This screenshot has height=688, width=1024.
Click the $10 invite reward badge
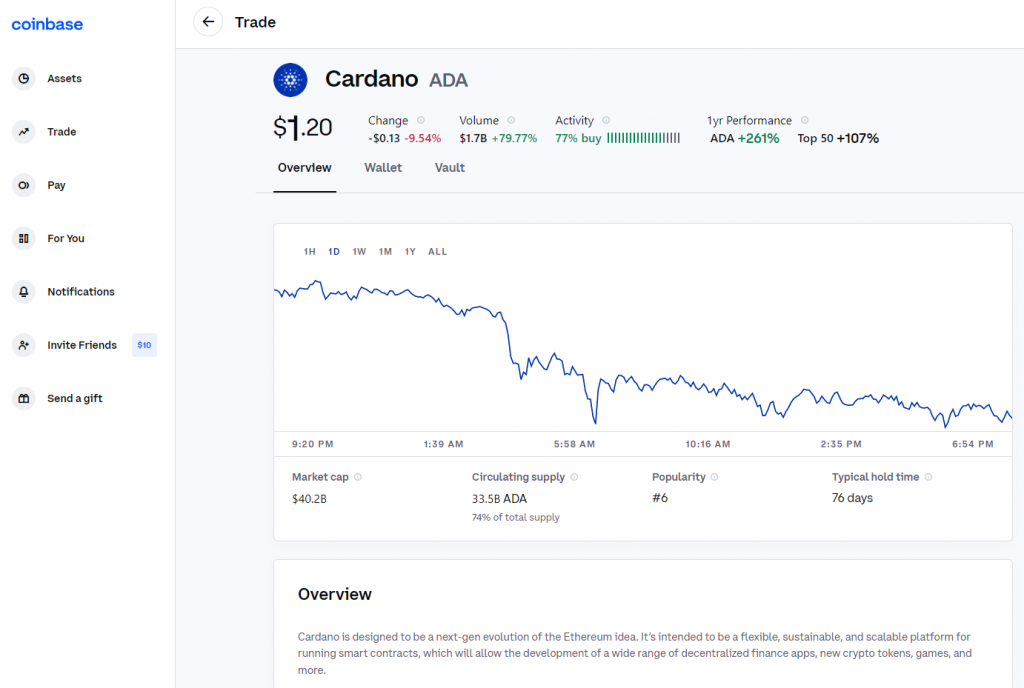[x=144, y=345]
